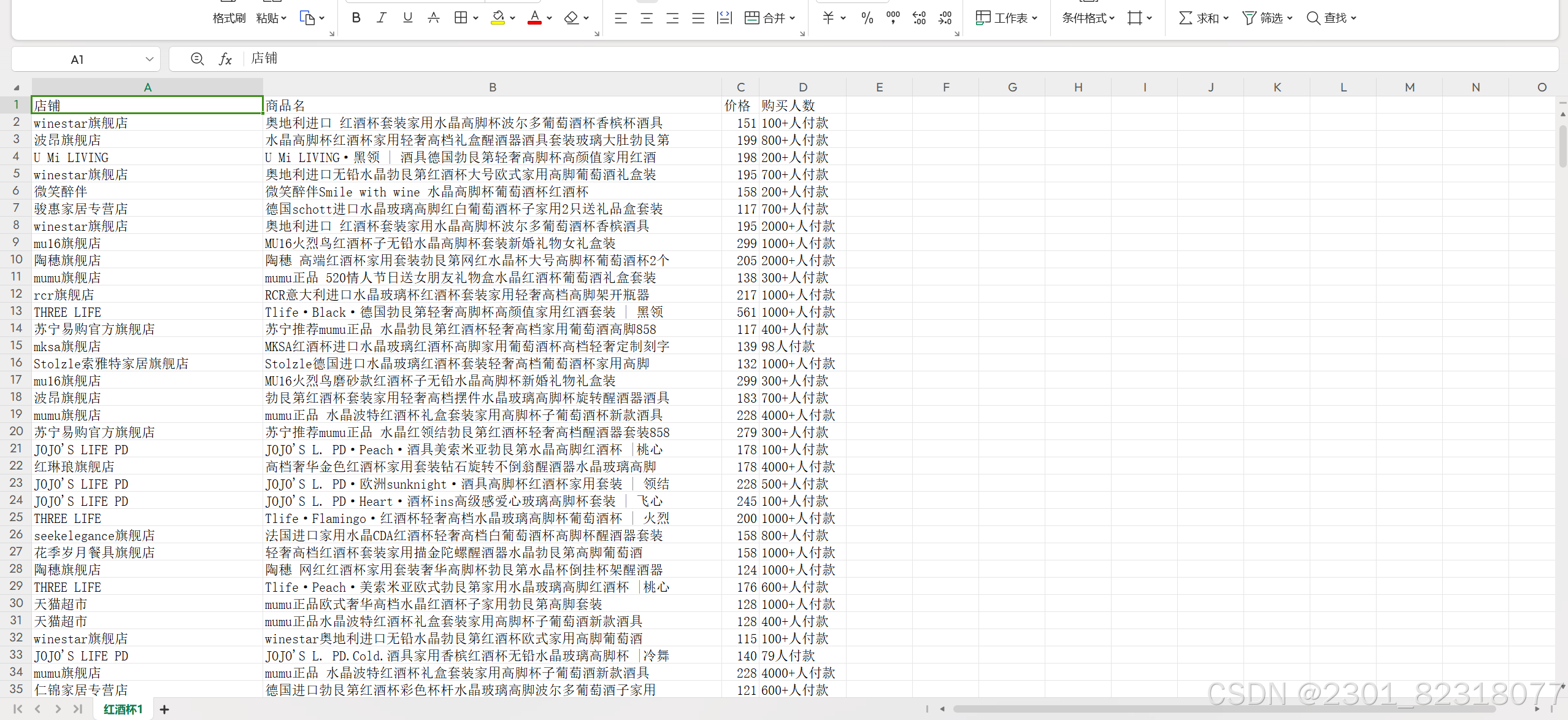Go to first sheet navigation arrow
1568x720 pixels.
pos(18,709)
